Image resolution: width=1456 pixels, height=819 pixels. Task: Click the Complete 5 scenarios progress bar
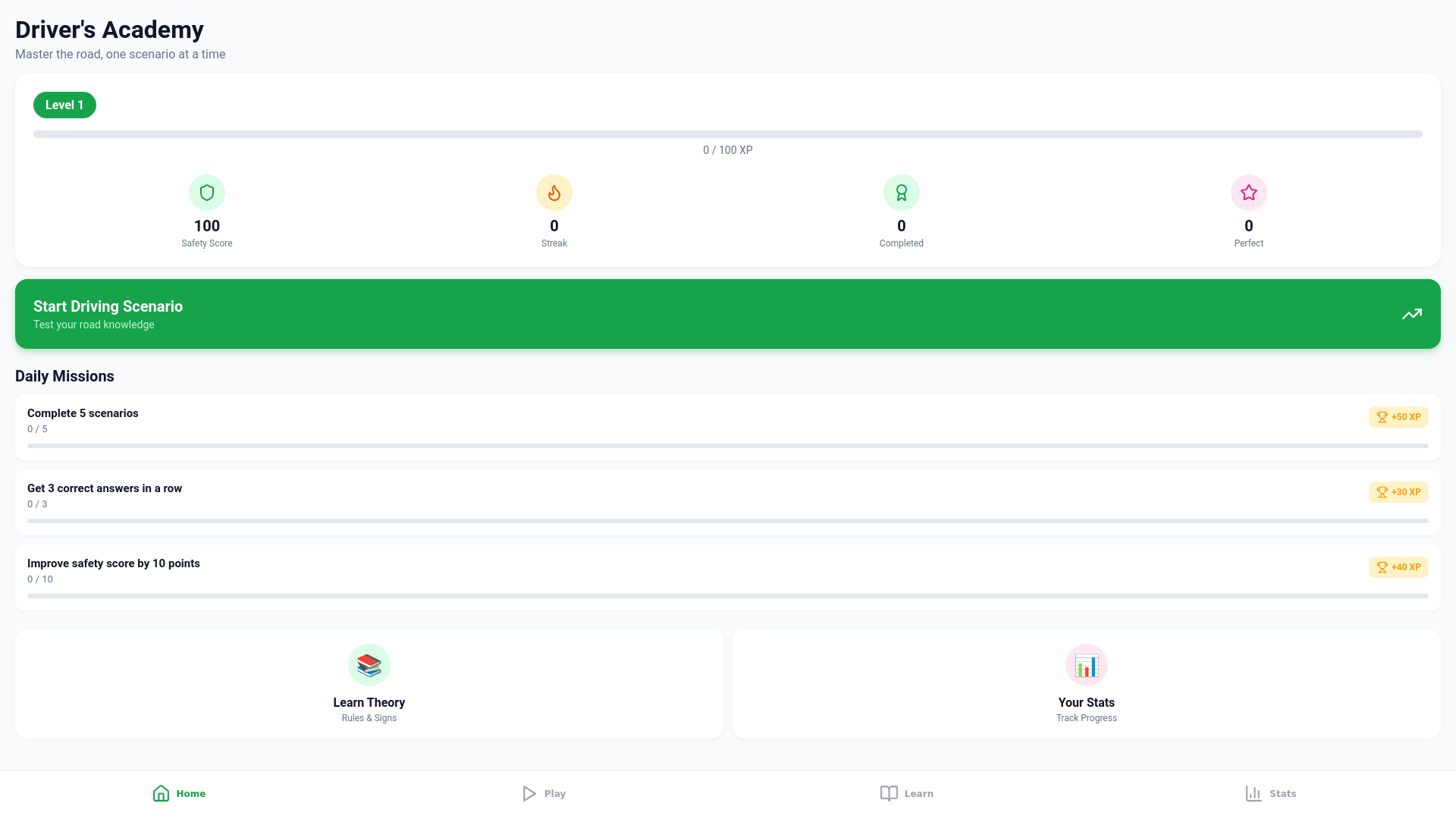(728, 446)
